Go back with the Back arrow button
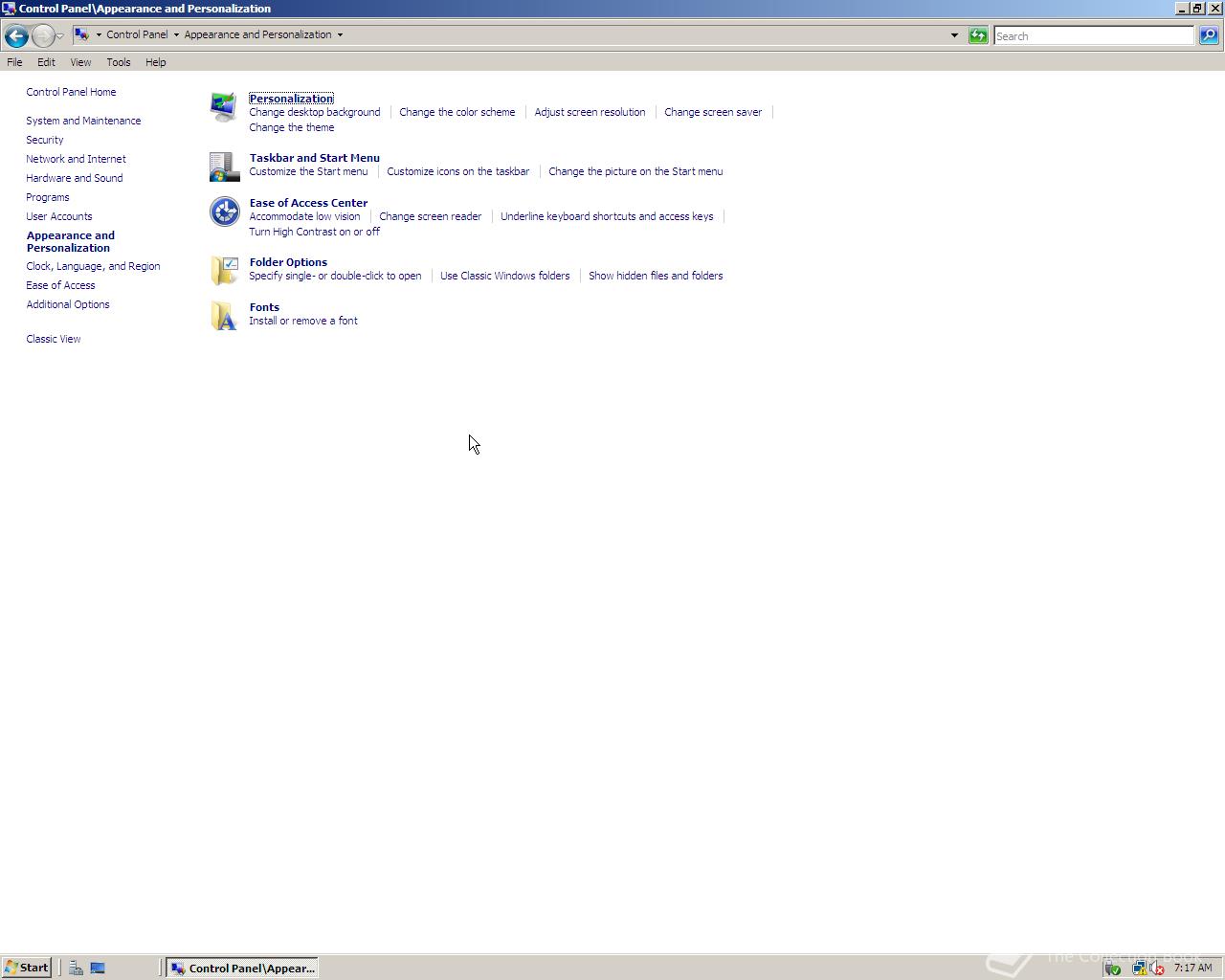This screenshot has height=980, width=1225. 15,35
